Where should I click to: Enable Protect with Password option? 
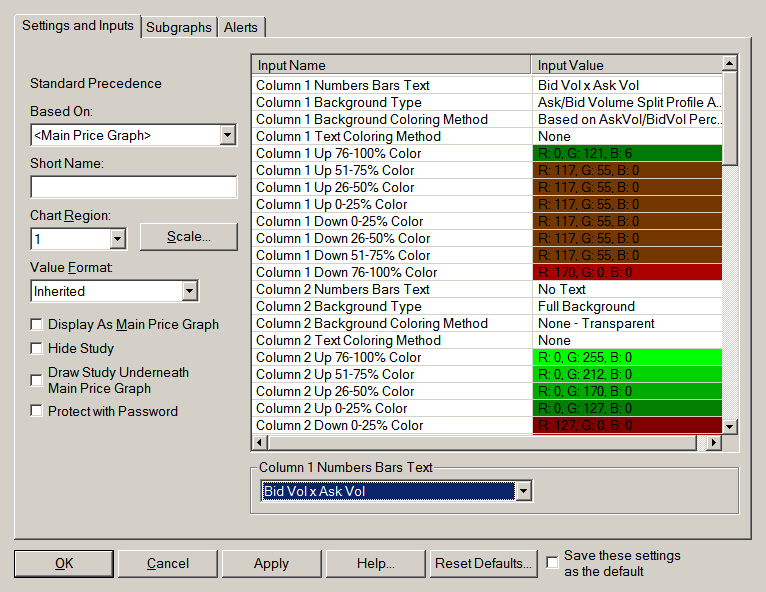pos(37,411)
